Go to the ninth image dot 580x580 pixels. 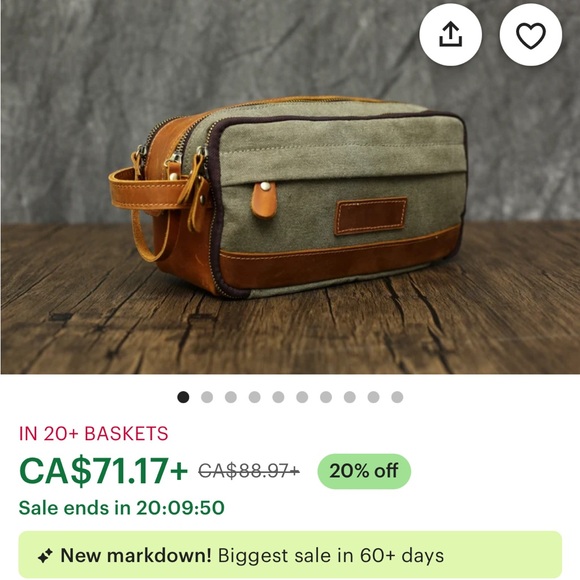tap(374, 397)
